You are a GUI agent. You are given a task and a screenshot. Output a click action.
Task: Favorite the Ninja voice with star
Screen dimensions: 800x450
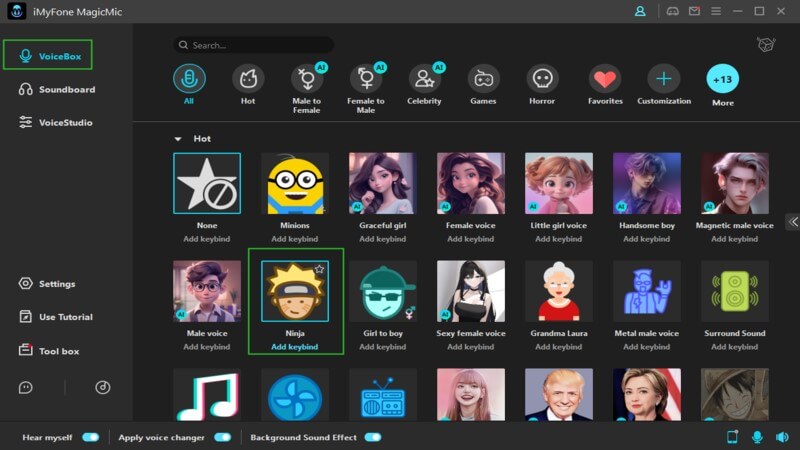319,269
